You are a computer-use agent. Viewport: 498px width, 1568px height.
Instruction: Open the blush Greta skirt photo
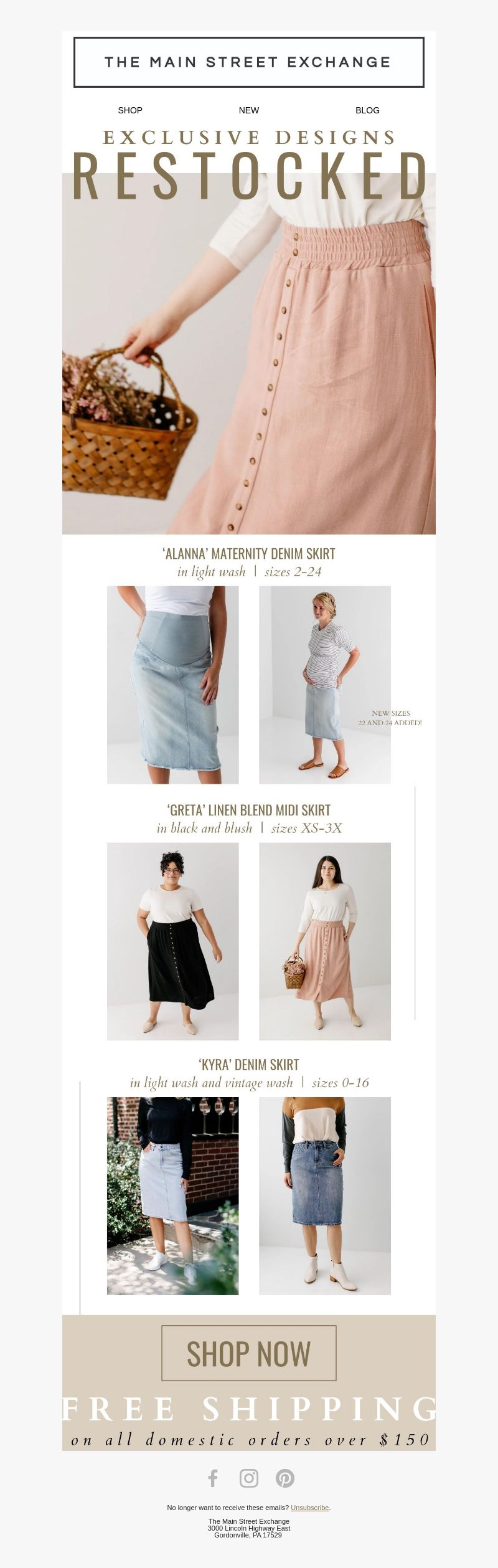(x=325, y=941)
